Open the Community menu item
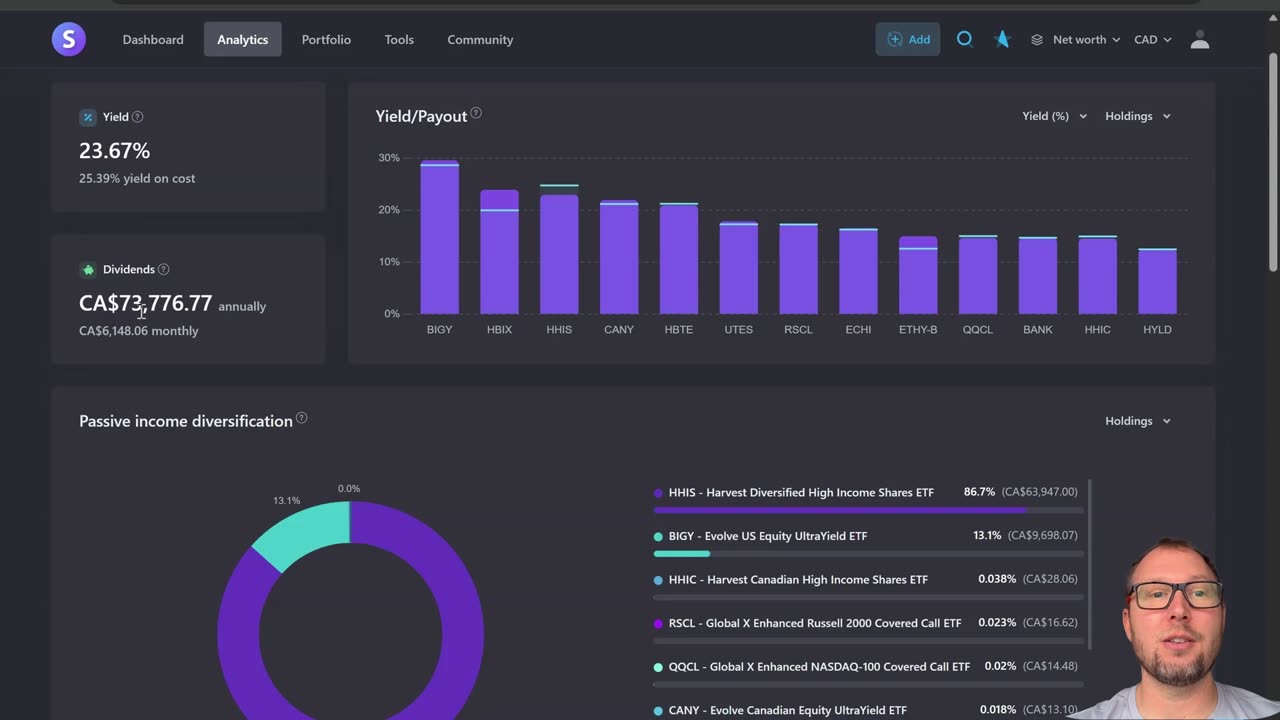This screenshot has height=720, width=1280. click(480, 40)
